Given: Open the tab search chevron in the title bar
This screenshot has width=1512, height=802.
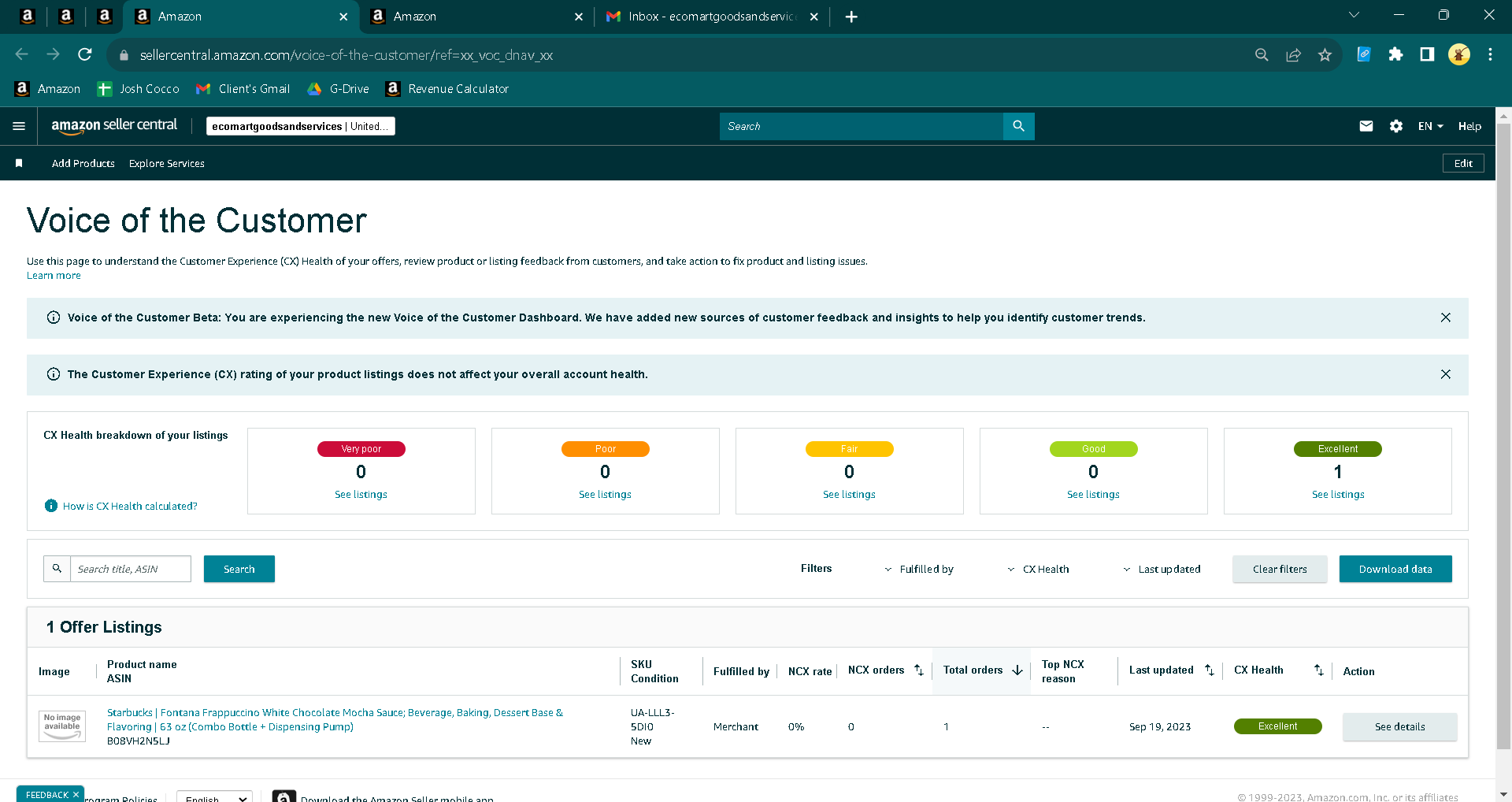Looking at the screenshot, I should pyautogui.click(x=1354, y=15).
